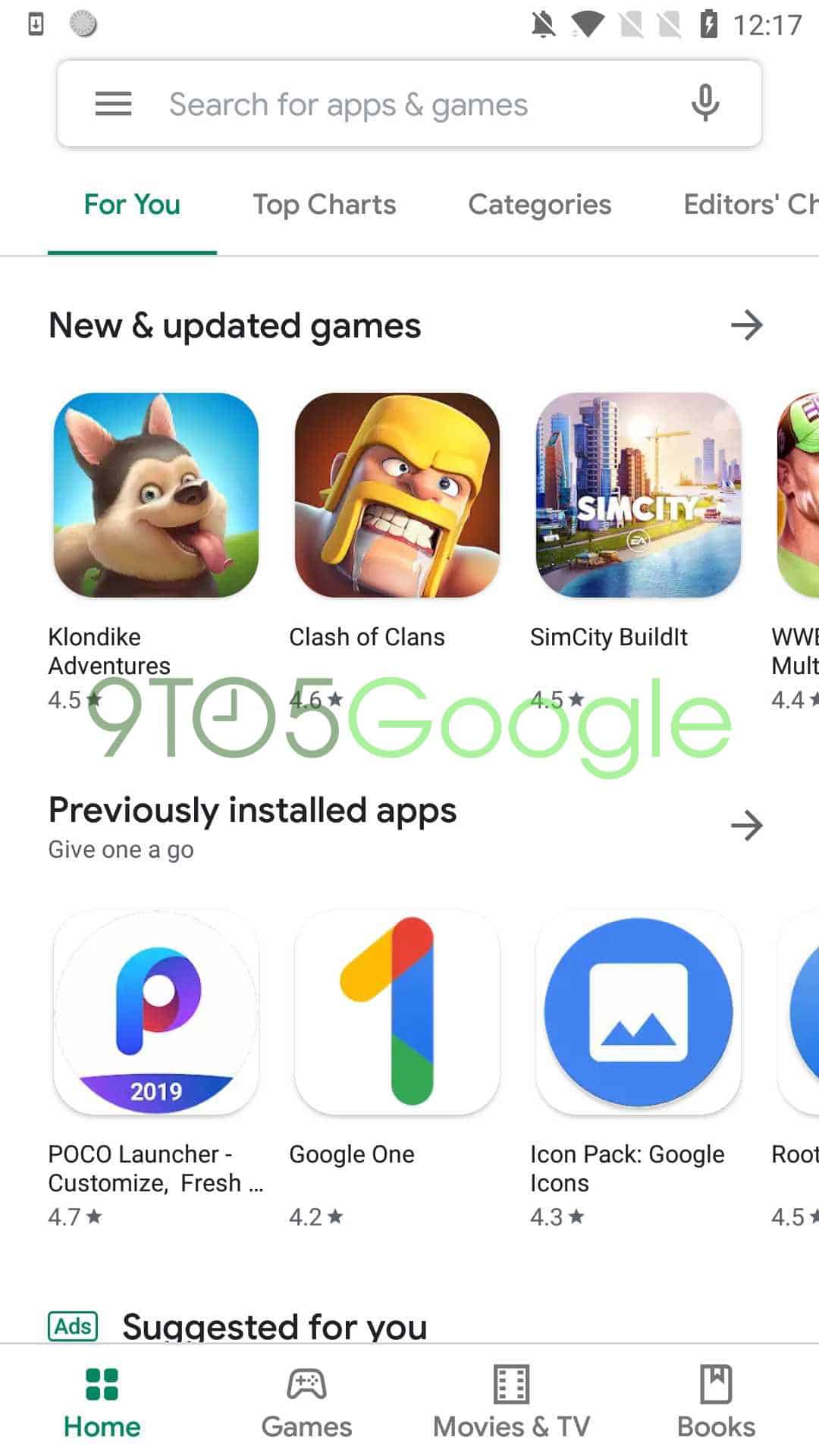Select the For You tab
Image resolution: width=819 pixels, height=1456 pixels.
[x=132, y=205]
